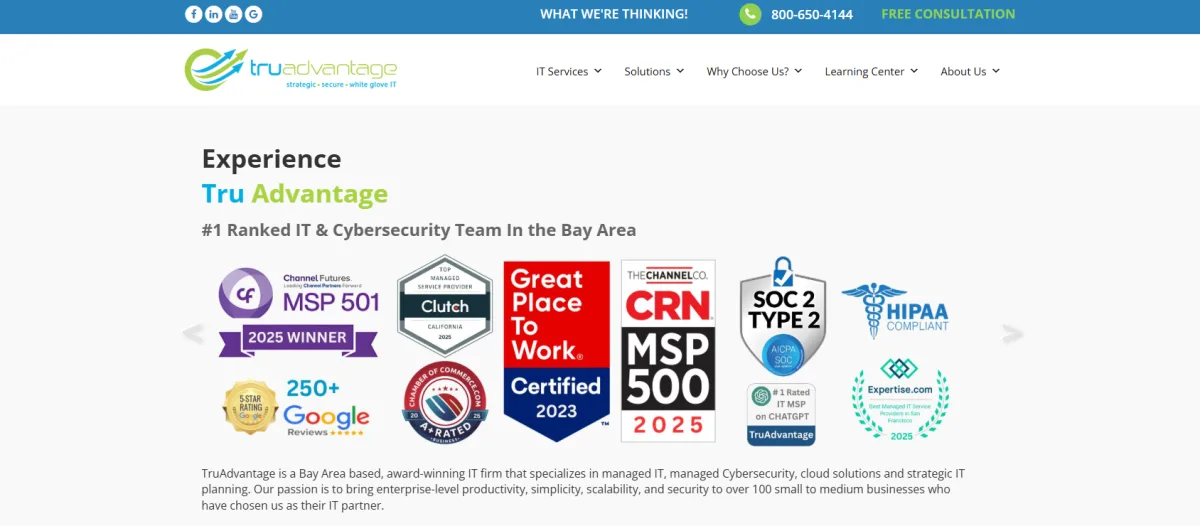Click the Clutch Top Managed Service Provider badge
This screenshot has width=1200, height=526.
(x=445, y=305)
